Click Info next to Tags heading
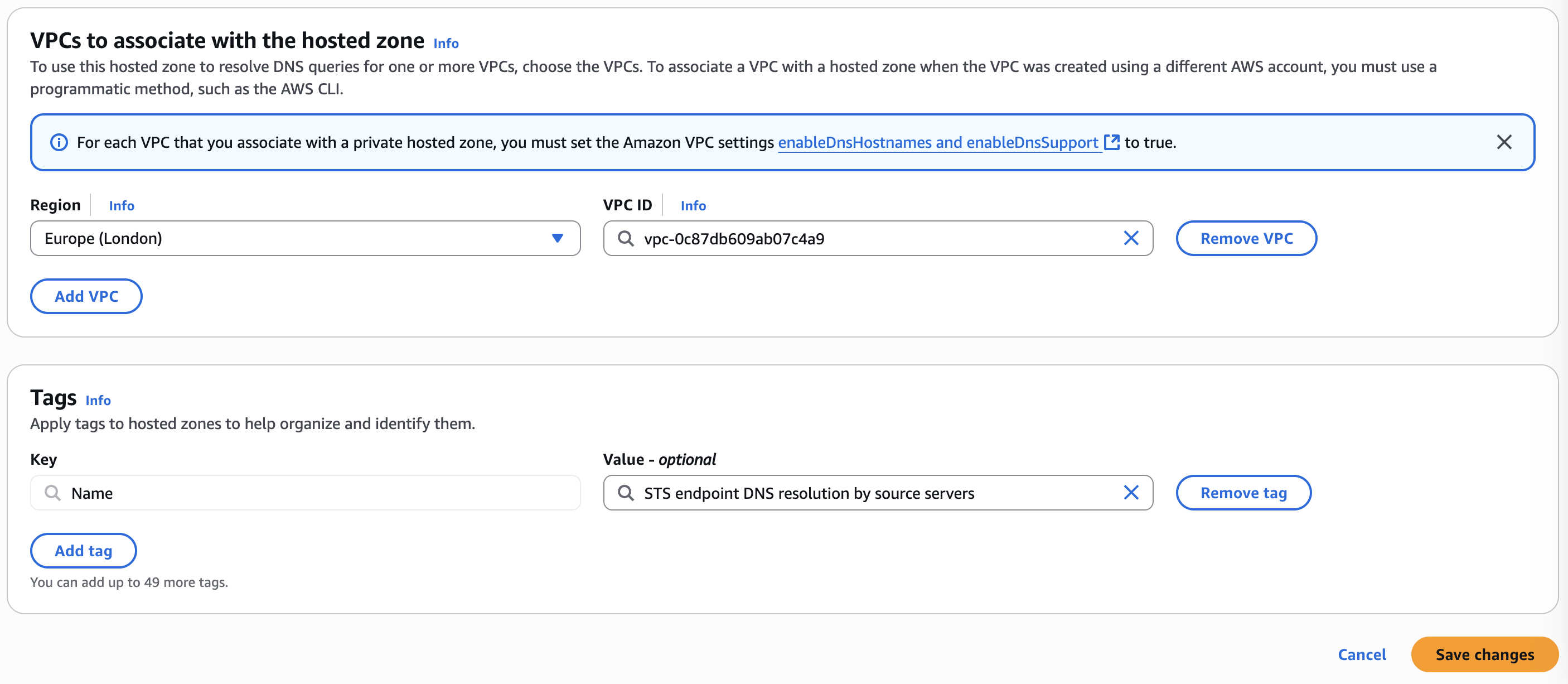This screenshot has height=684, width=1568. tap(99, 400)
